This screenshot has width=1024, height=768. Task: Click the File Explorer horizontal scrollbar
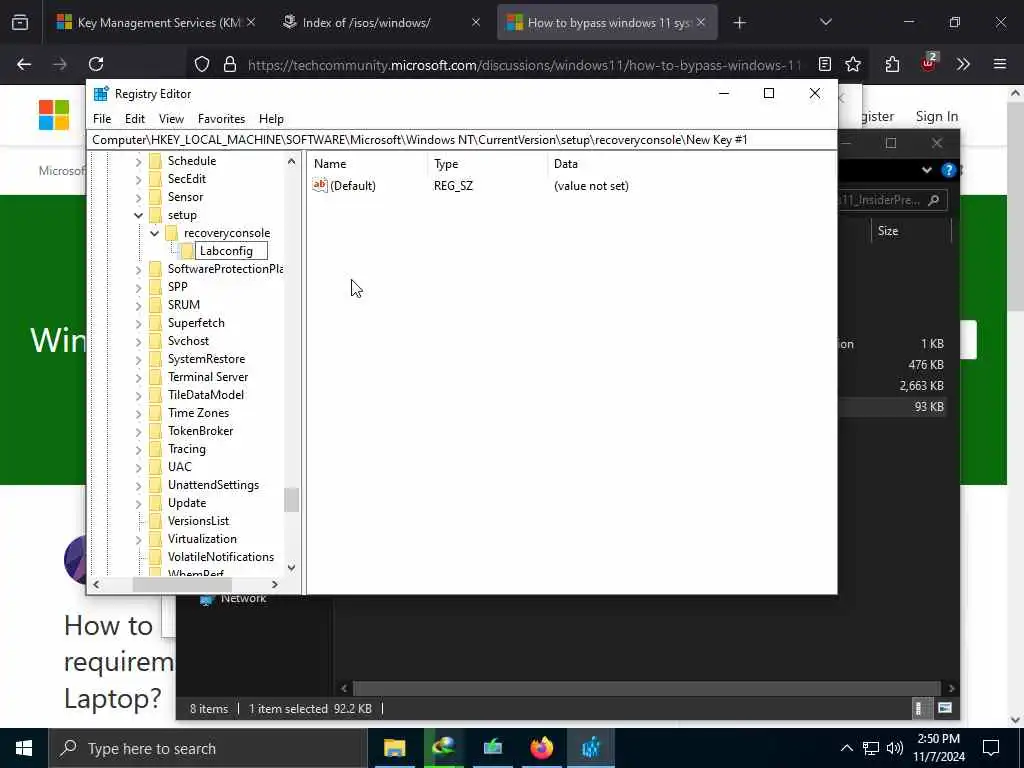coord(647,688)
